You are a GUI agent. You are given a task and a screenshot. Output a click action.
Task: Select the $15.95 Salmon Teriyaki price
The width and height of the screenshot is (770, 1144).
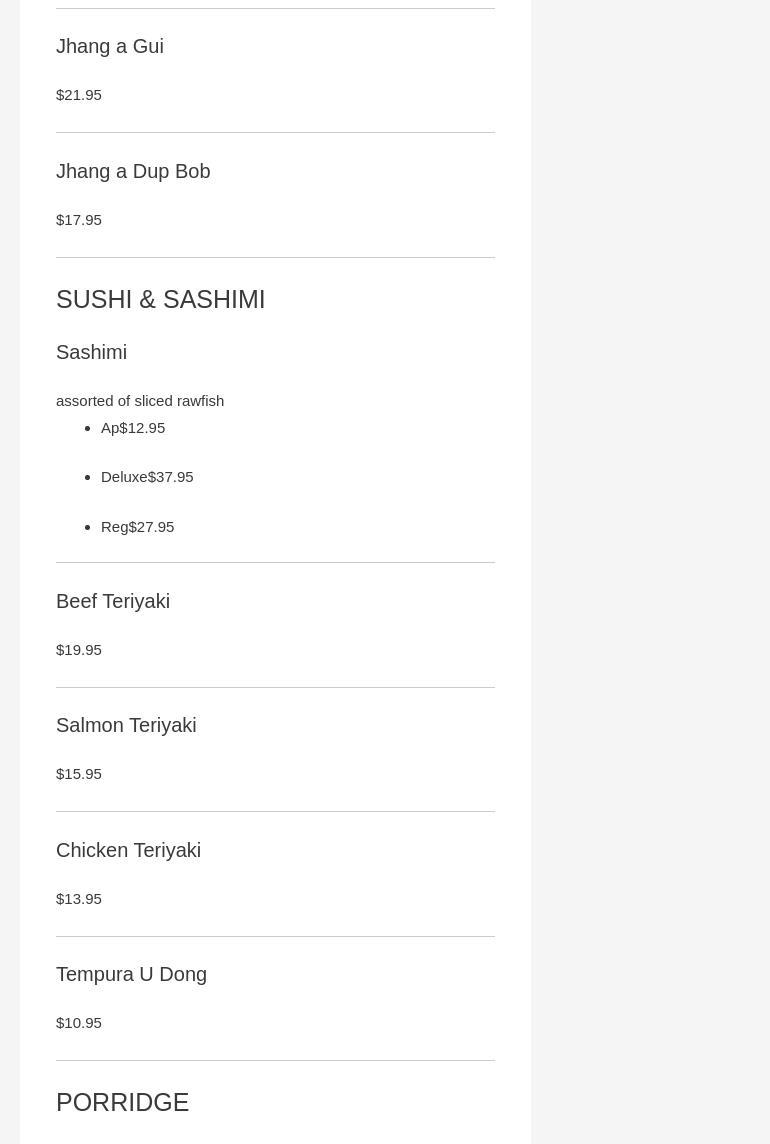tap(79, 774)
